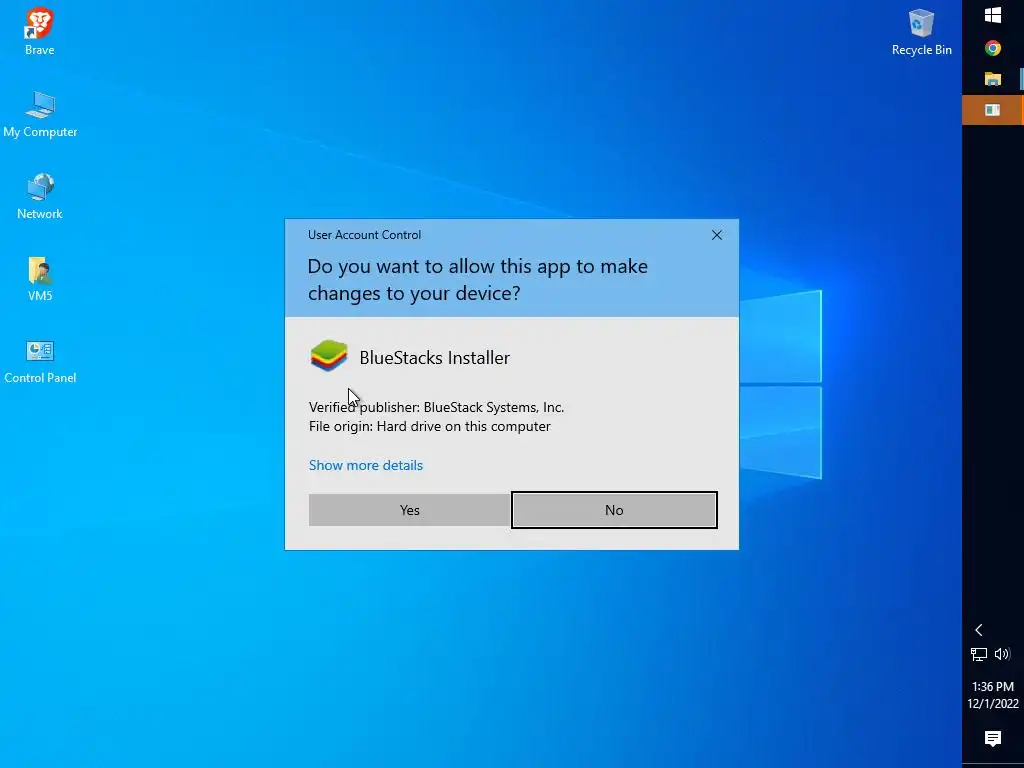
Task: Select the VM5 user folder icon
Action: 40,279
